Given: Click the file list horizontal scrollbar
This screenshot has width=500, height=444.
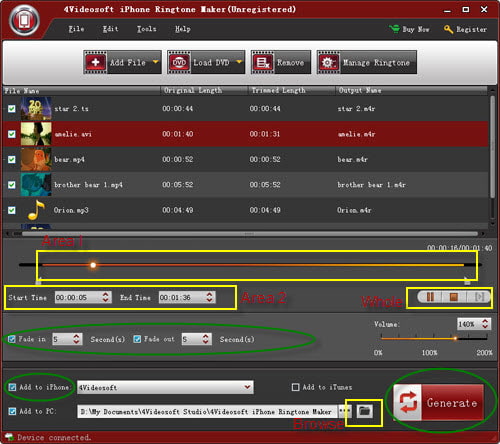Looking at the screenshot, I should (250, 234).
